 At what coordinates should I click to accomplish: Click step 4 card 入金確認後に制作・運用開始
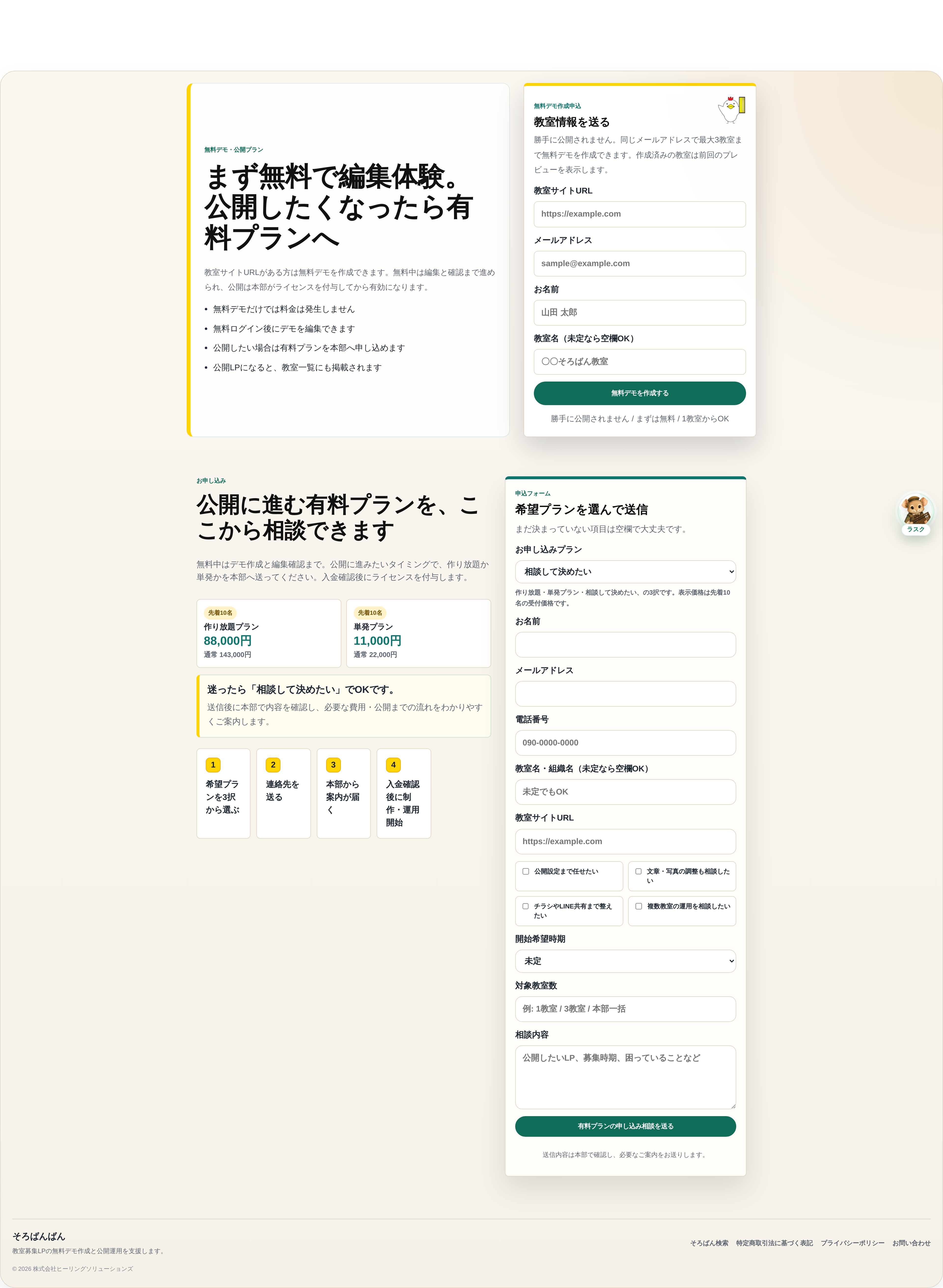coord(403,793)
